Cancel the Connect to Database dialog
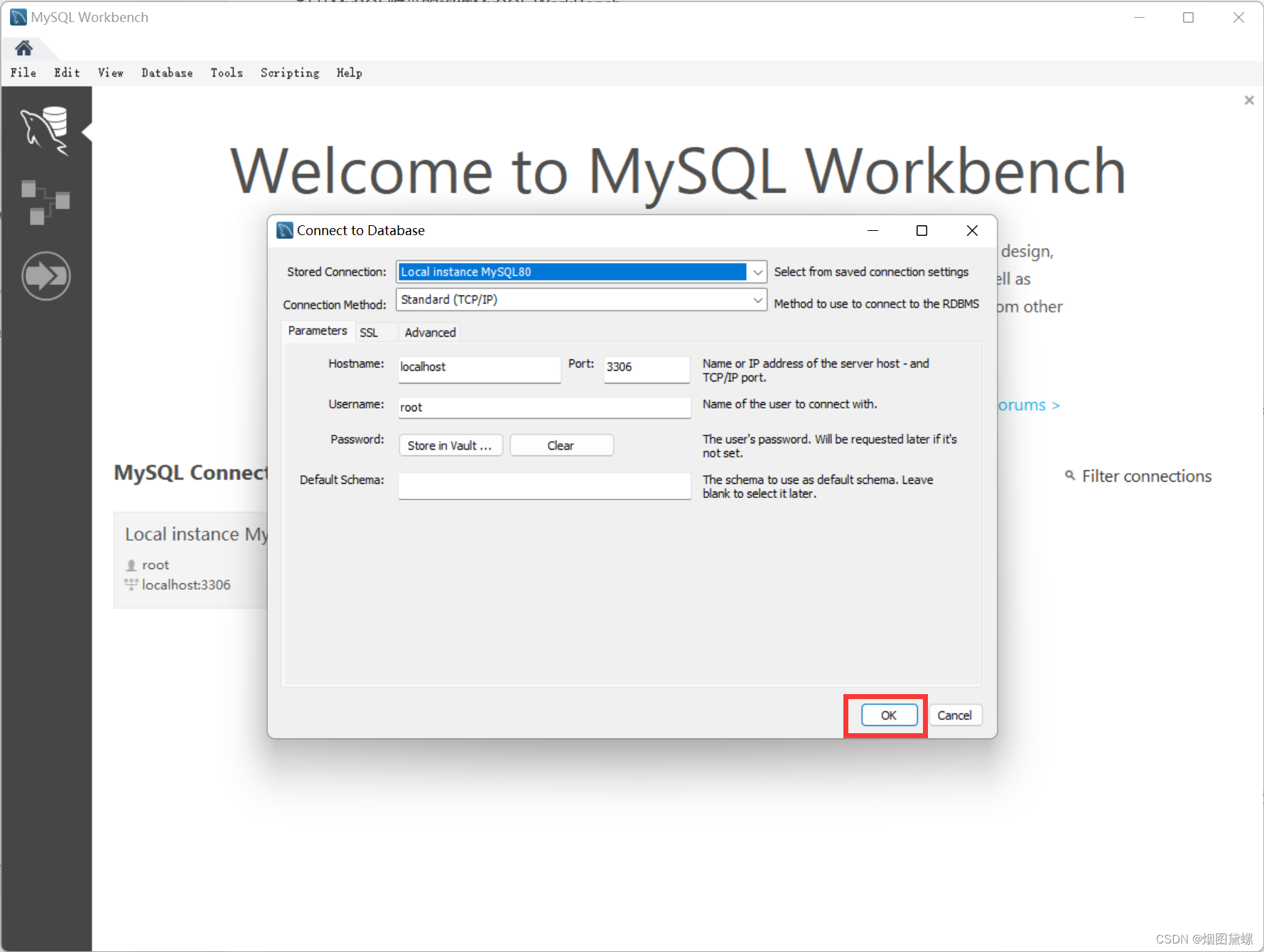The height and width of the screenshot is (952, 1264). [955, 715]
